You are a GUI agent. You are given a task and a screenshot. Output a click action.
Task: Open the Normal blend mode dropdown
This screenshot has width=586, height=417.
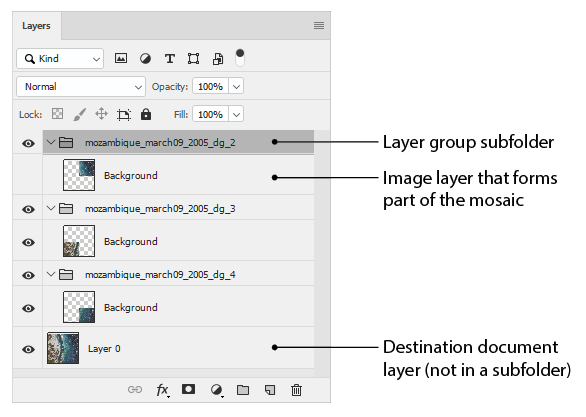(x=81, y=87)
